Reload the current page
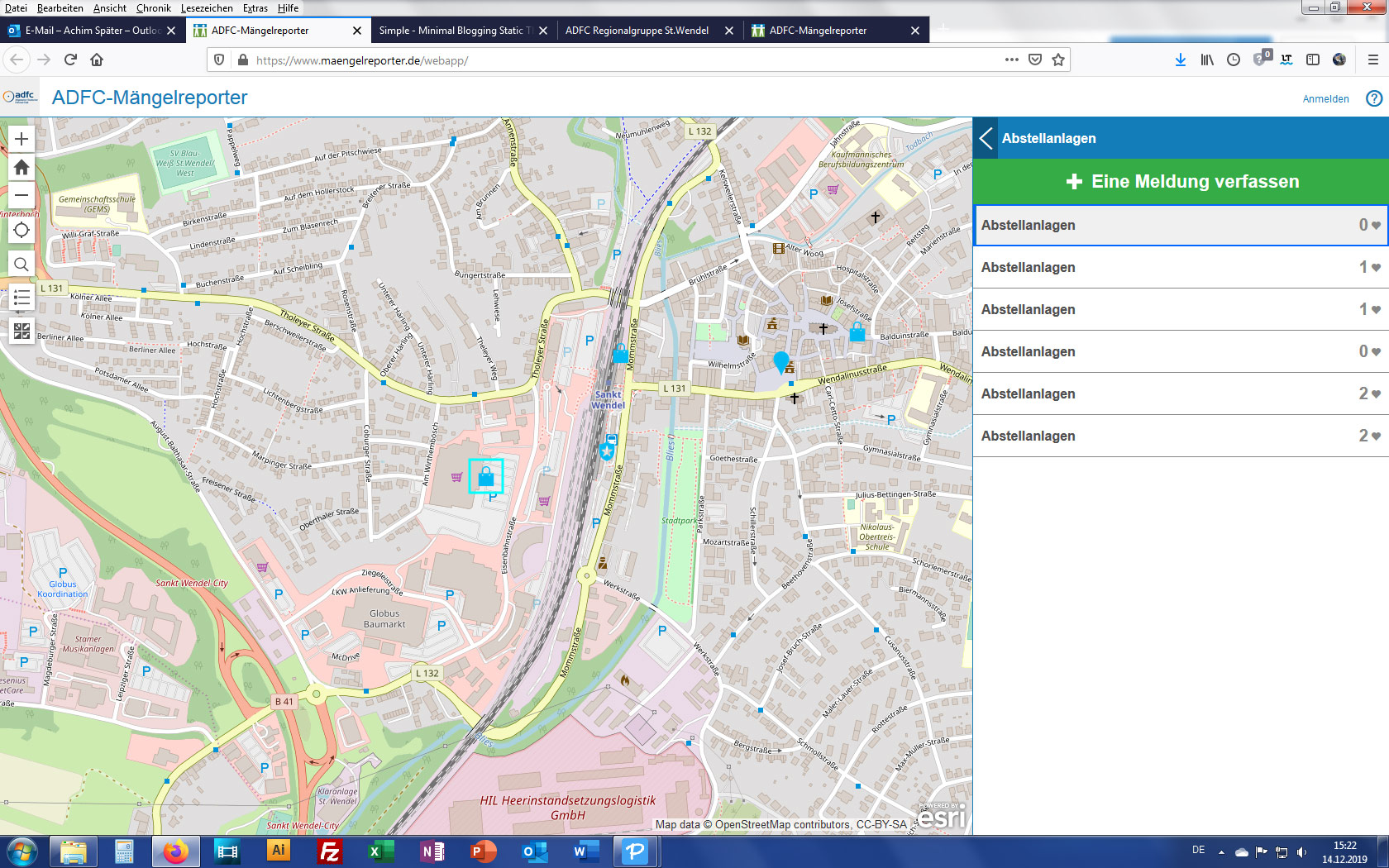Image resolution: width=1389 pixels, height=868 pixels. click(x=70, y=60)
